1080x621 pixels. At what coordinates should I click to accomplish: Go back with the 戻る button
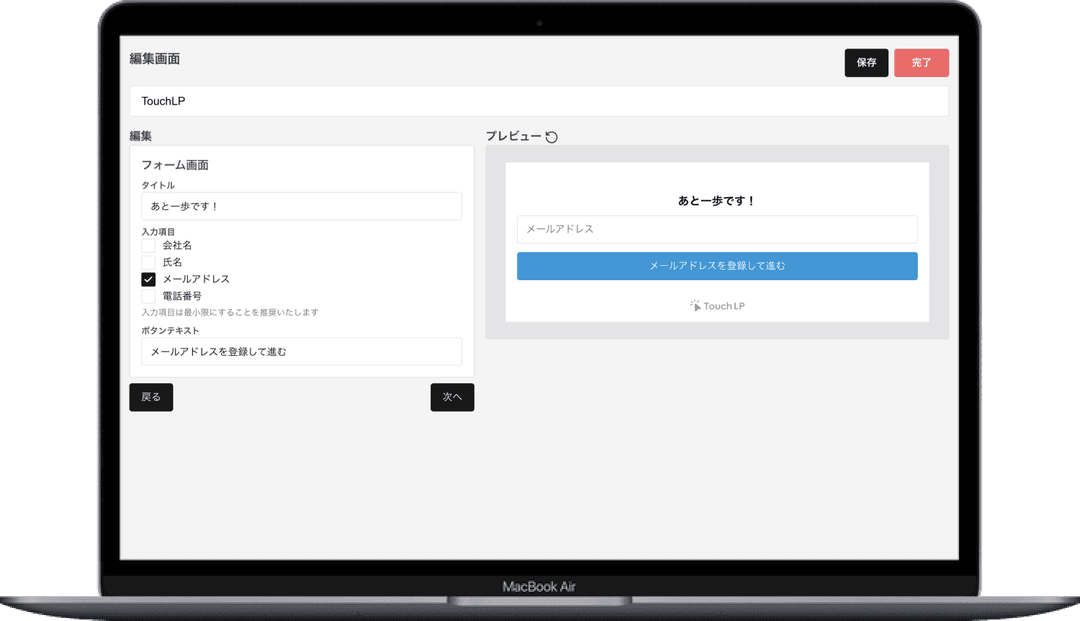(x=151, y=397)
